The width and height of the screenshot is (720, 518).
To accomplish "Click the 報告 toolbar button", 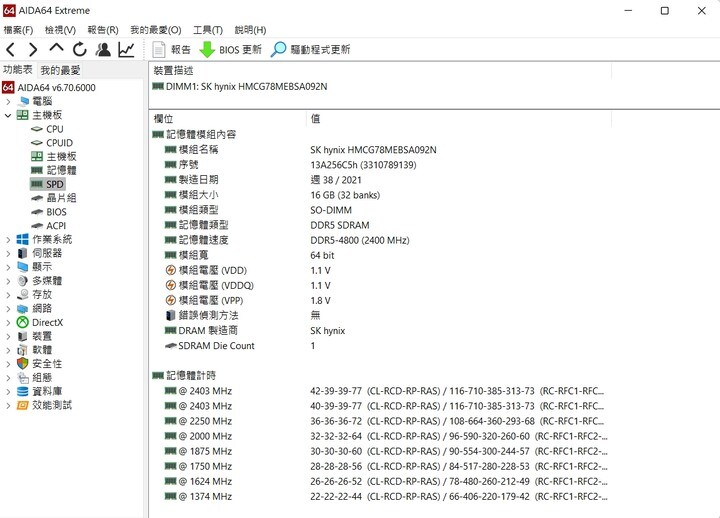I will point(172,49).
